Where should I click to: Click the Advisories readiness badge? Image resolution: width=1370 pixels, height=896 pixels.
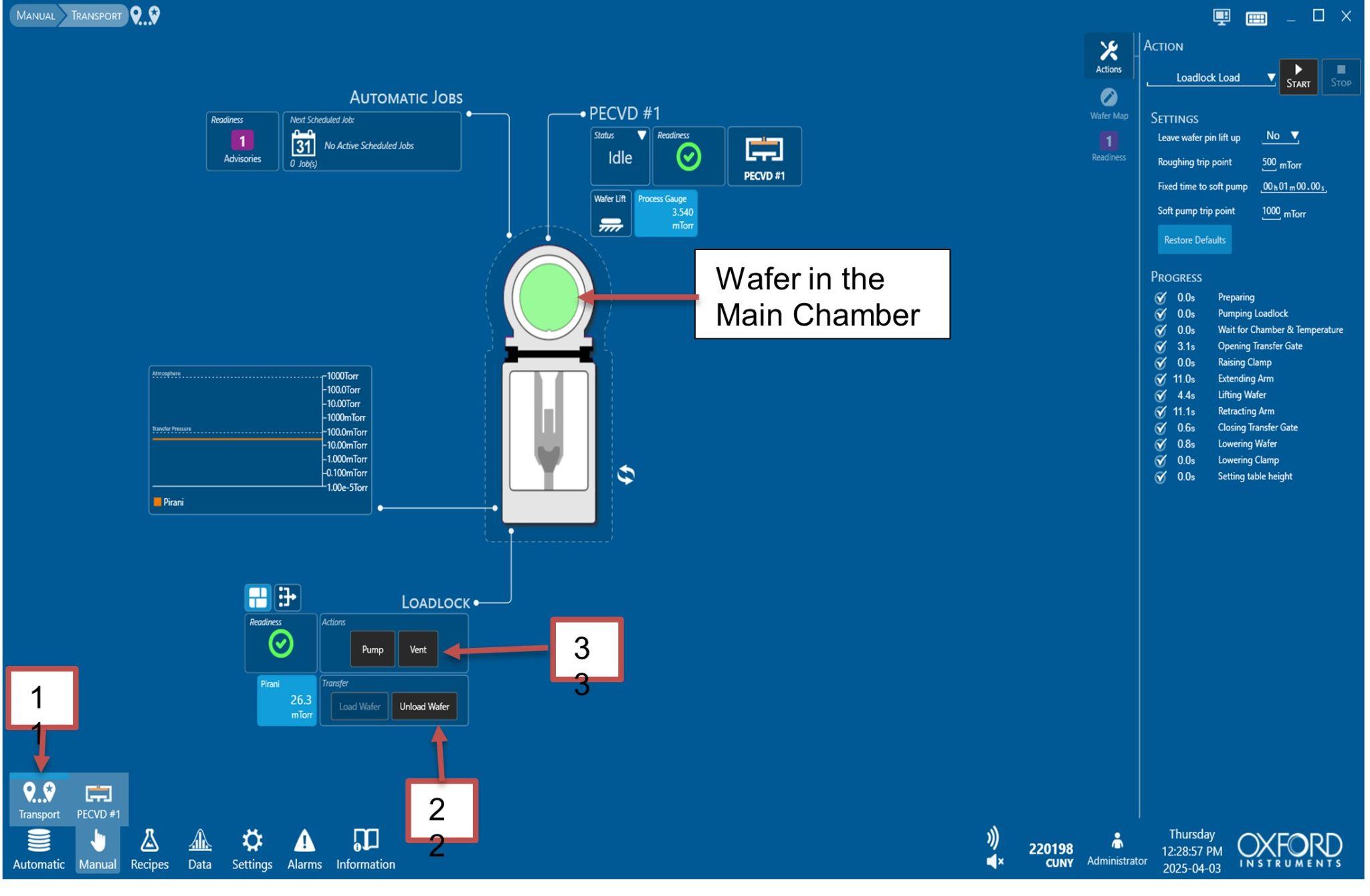242,141
